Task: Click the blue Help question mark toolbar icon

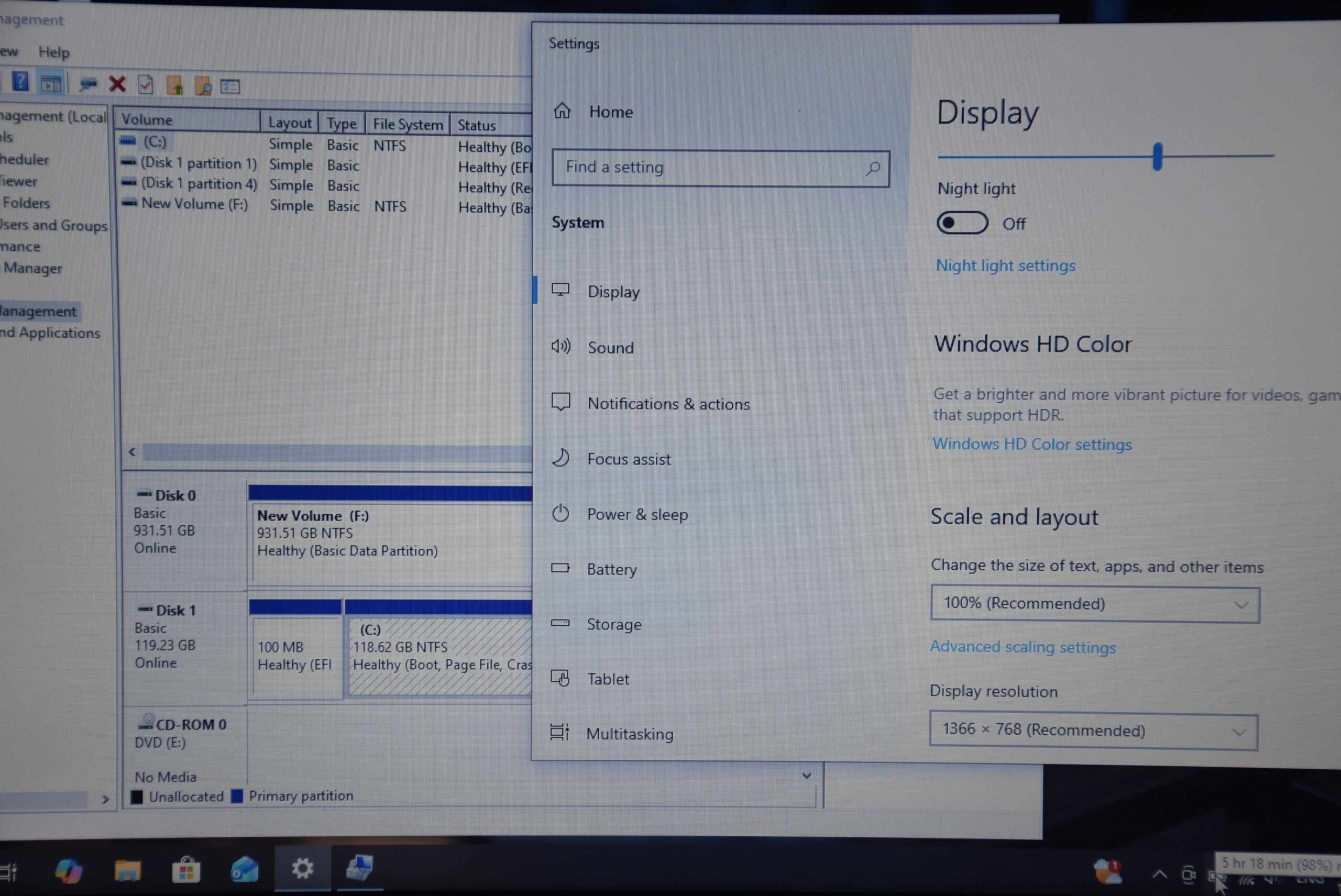Action: 20,82
